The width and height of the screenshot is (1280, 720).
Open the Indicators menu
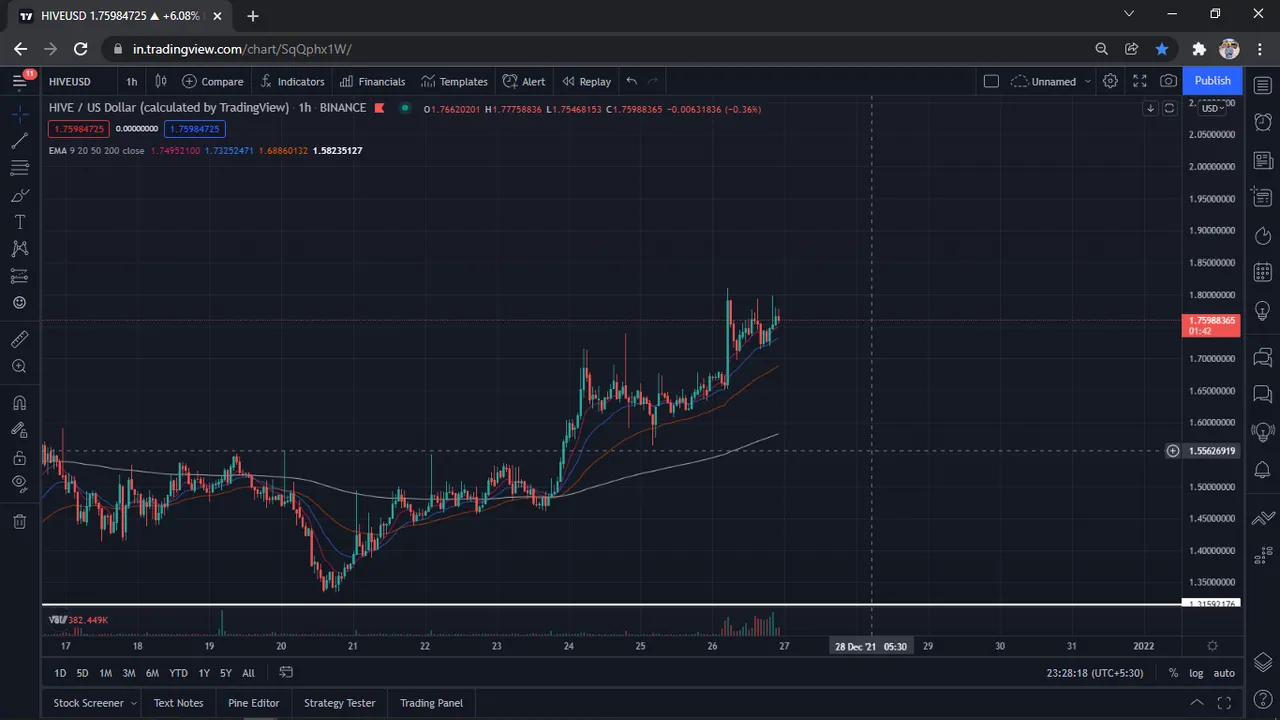(x=292, y=82)
